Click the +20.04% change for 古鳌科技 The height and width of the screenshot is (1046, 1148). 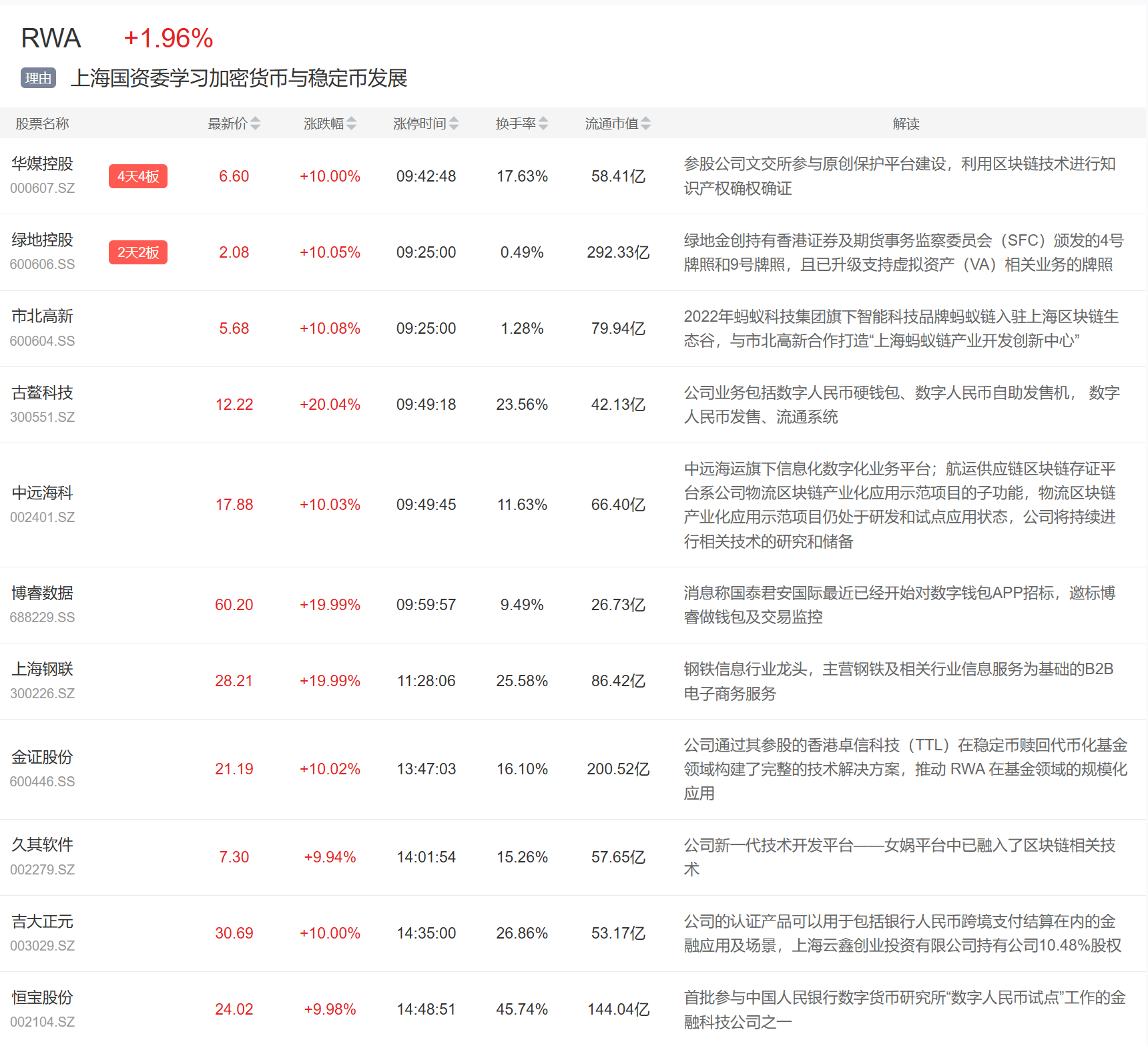330,405
